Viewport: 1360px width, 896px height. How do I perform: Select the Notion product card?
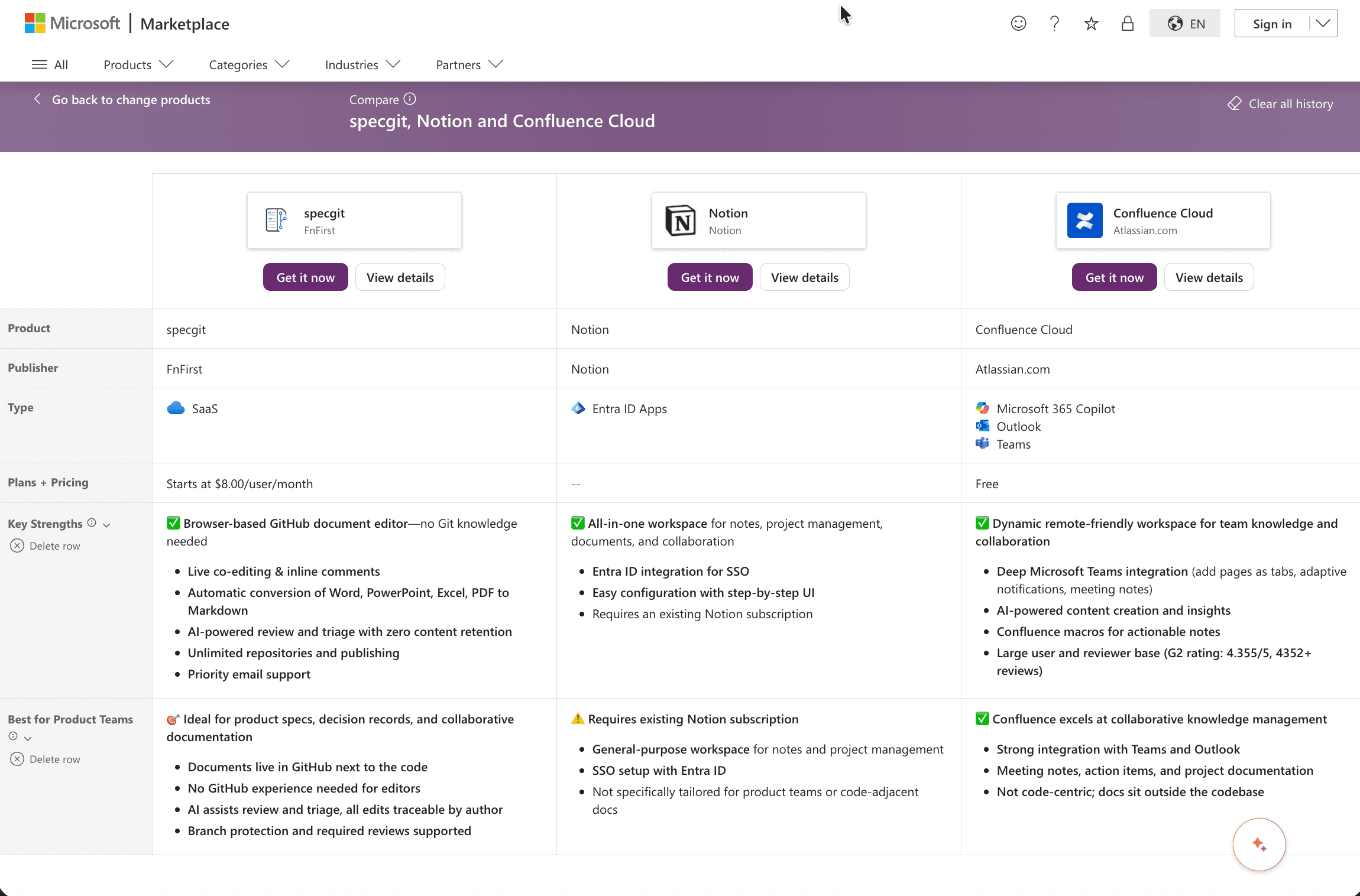coord(759,220)
